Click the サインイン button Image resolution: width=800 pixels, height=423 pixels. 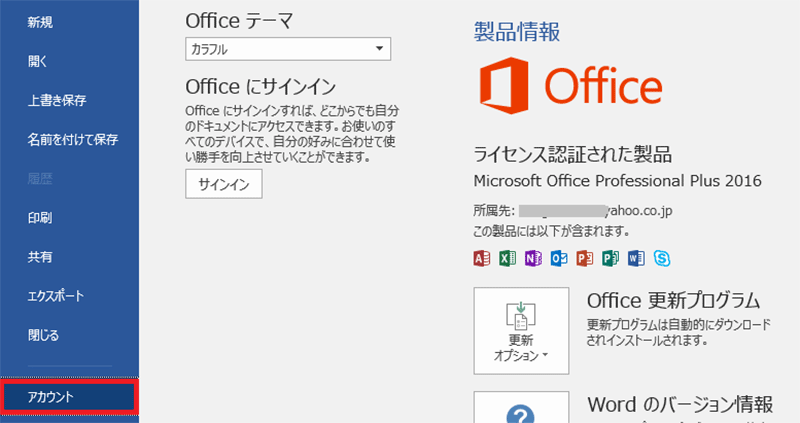(223, 184)
